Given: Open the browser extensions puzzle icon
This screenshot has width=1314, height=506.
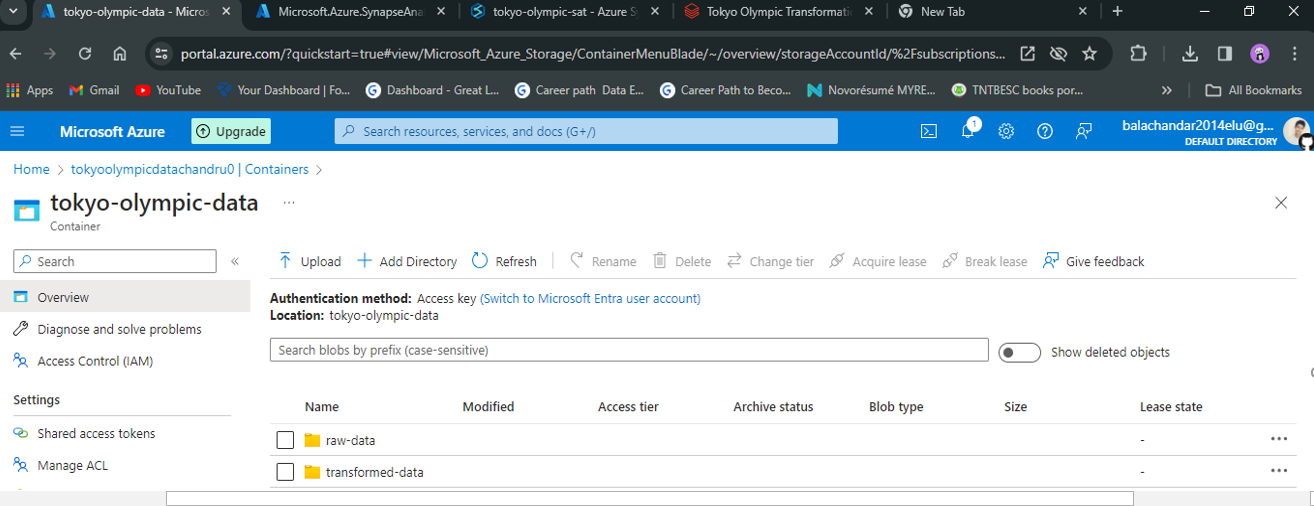Looking at the screenshot, I should [x=1138, y=54].
